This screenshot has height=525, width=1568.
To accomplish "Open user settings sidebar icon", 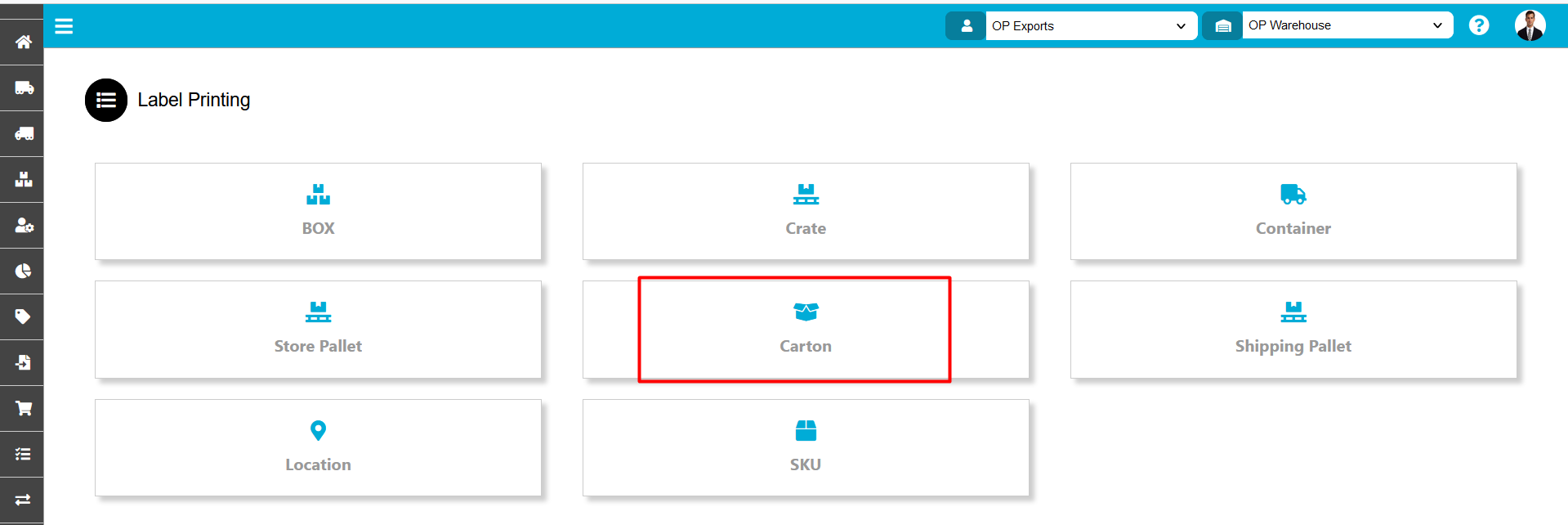I will [x=23, y=225].
